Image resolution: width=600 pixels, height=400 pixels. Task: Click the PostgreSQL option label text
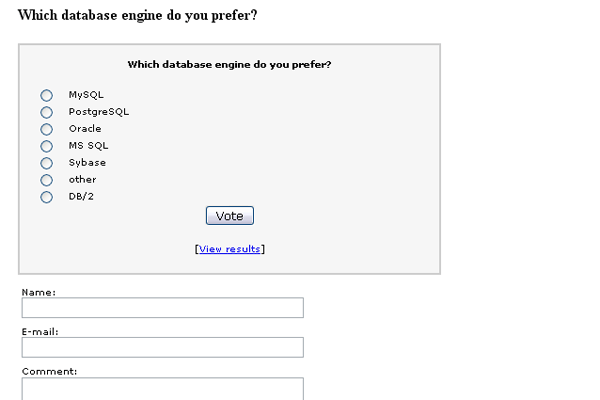pos(99,112)
